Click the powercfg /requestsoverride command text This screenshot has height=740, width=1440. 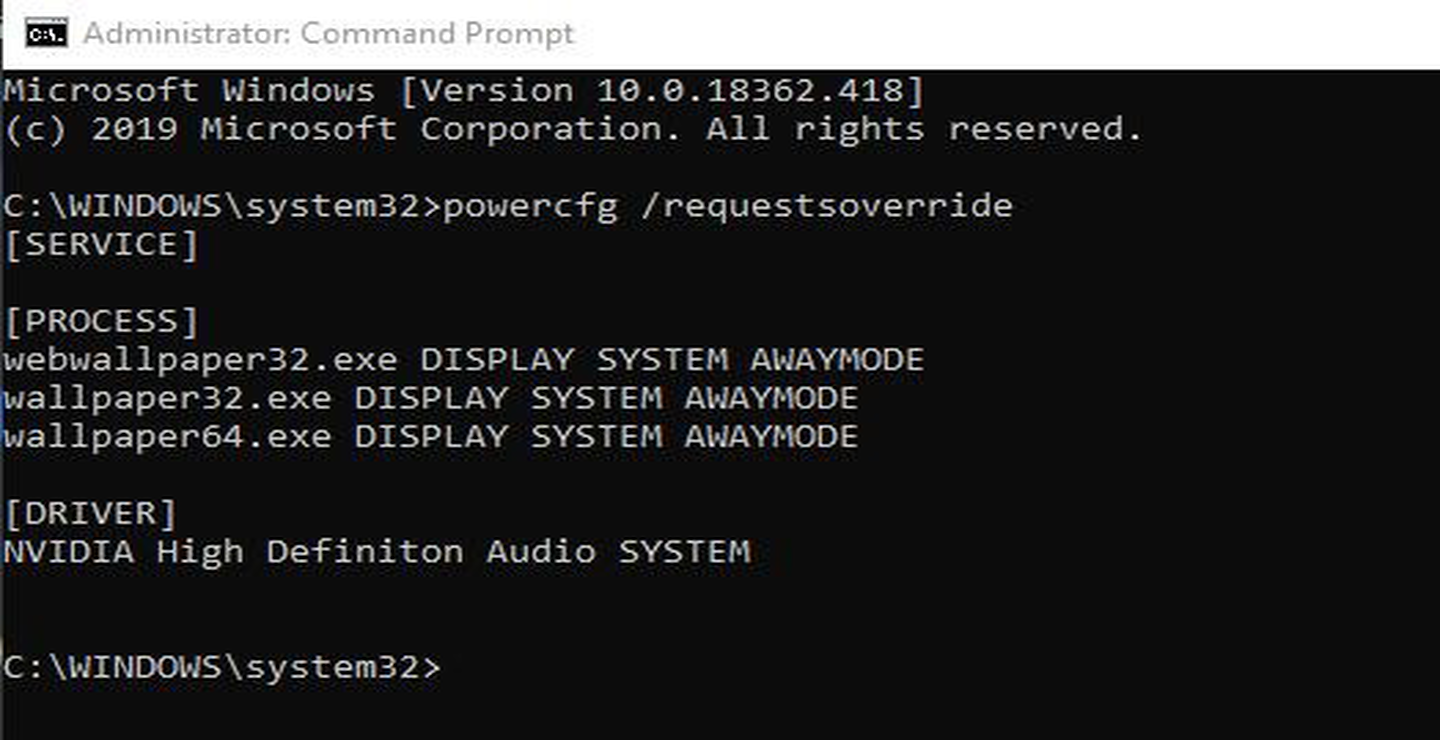tap(727, 206)
